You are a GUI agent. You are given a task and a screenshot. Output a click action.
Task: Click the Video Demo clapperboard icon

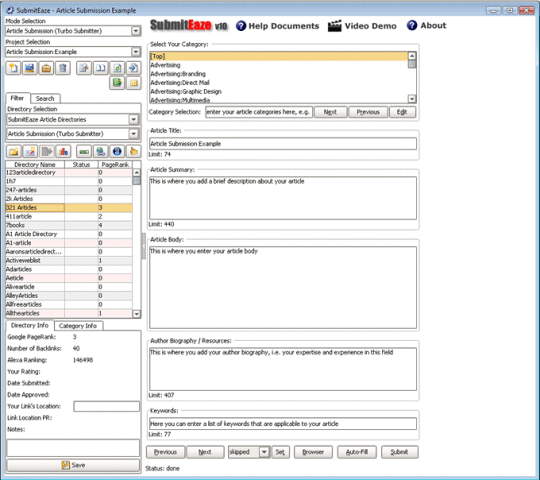(334, 26)
